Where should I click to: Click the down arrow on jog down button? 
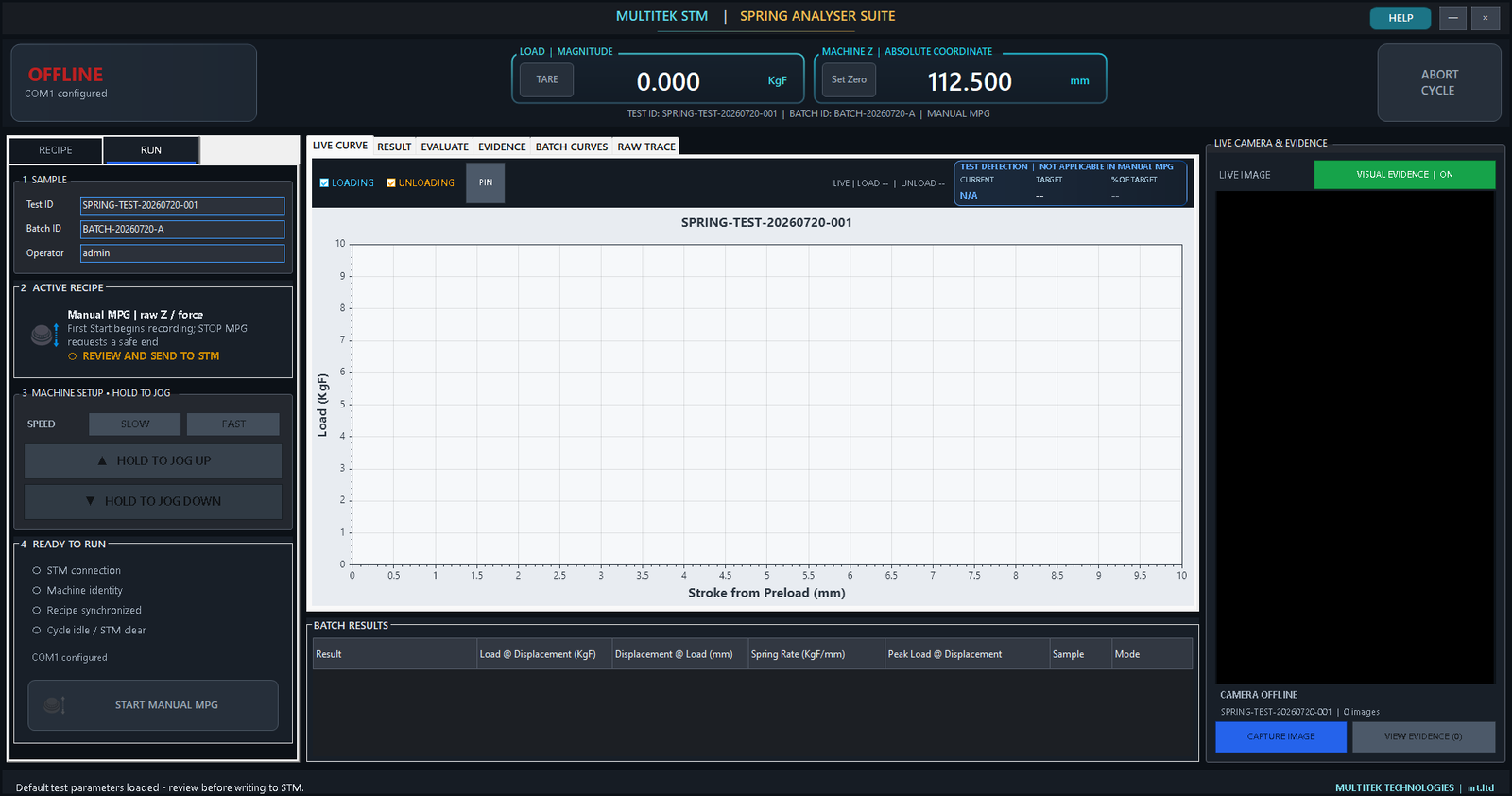(x=91, y=501)
